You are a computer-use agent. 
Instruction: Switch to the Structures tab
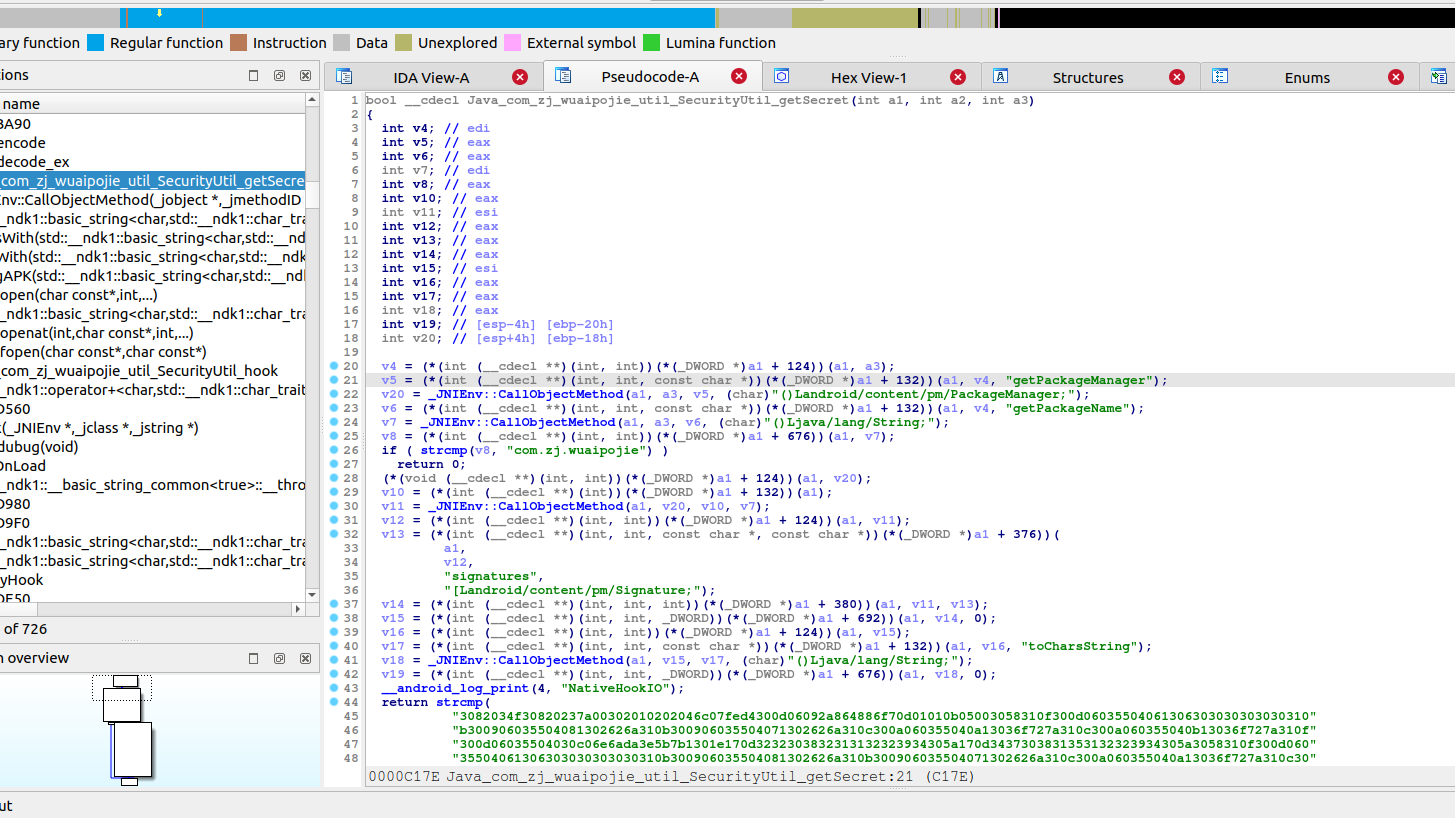click(x=1087, y=77)
